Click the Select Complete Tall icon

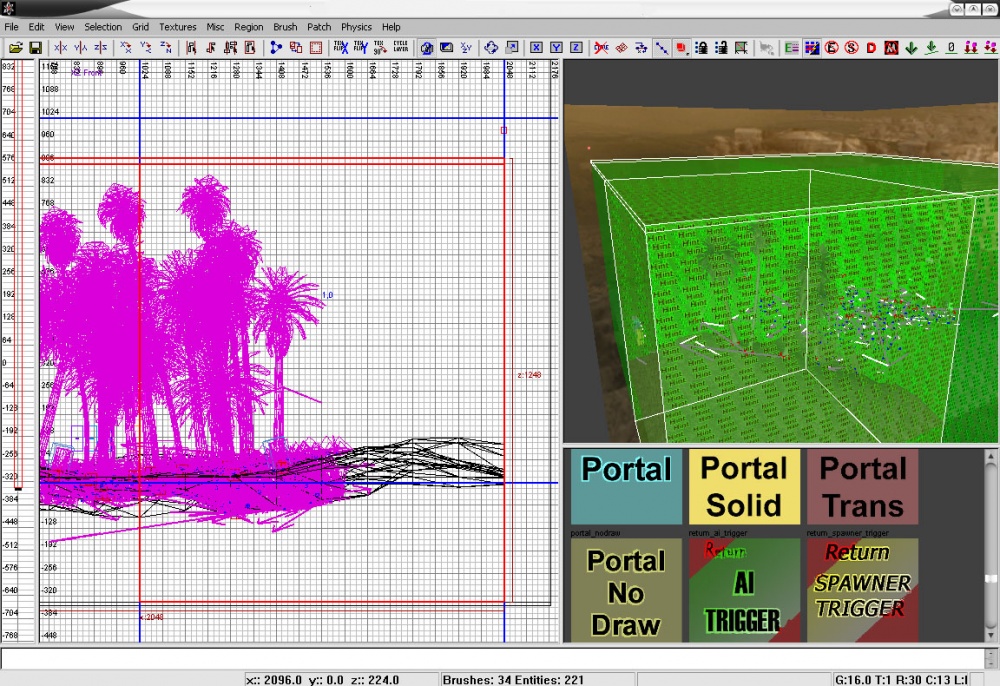coord(191,48)
